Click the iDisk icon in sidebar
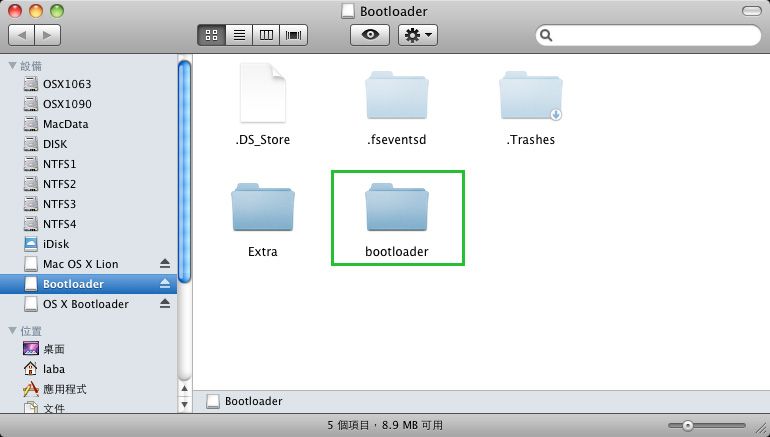Viewport: 770px width, 437px height. click(x=31, y=244)
